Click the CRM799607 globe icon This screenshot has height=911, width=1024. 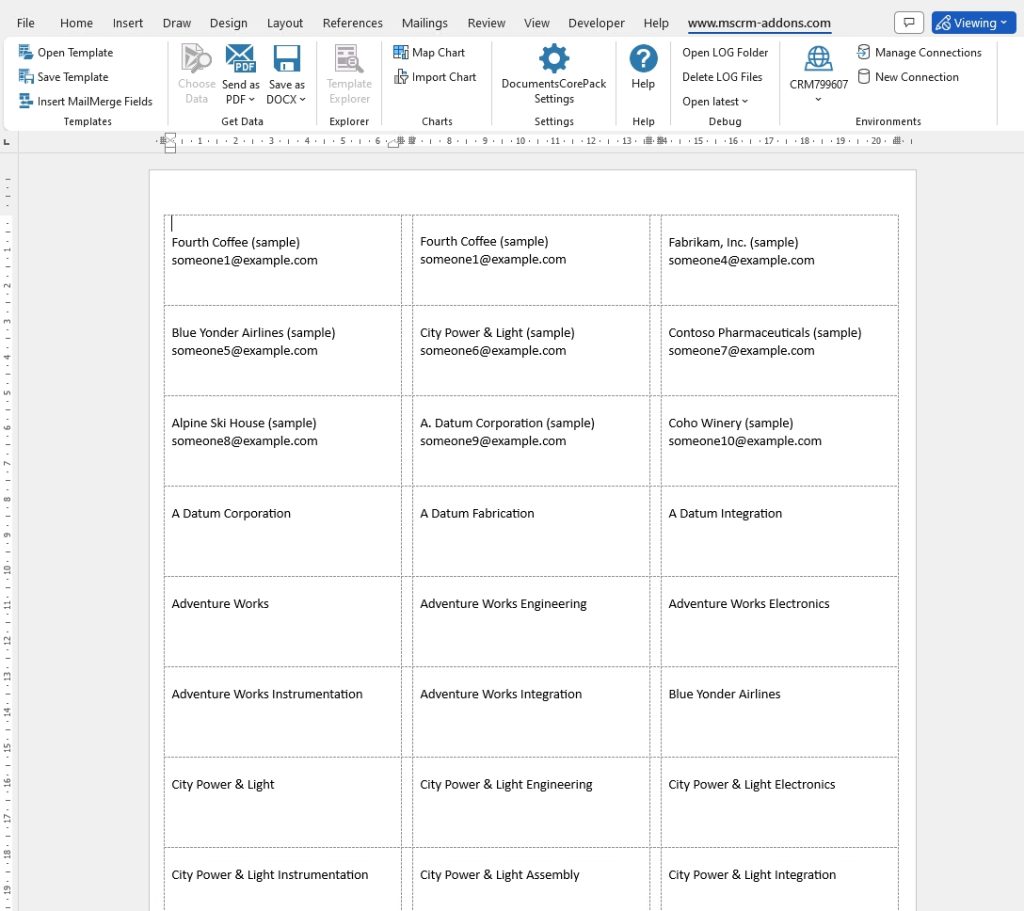pos(818,59)
